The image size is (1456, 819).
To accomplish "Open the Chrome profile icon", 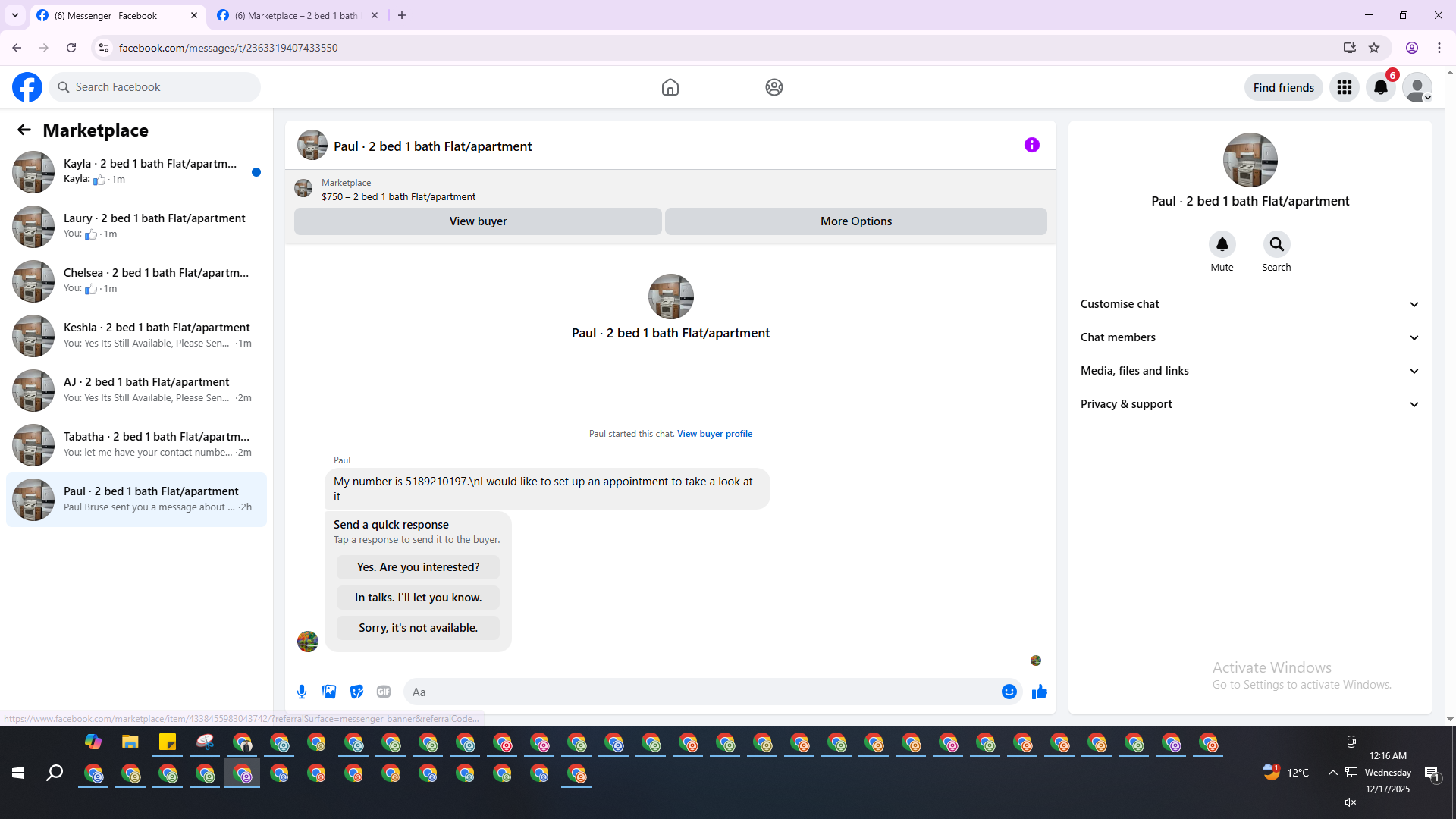I will click(1412, 48).
